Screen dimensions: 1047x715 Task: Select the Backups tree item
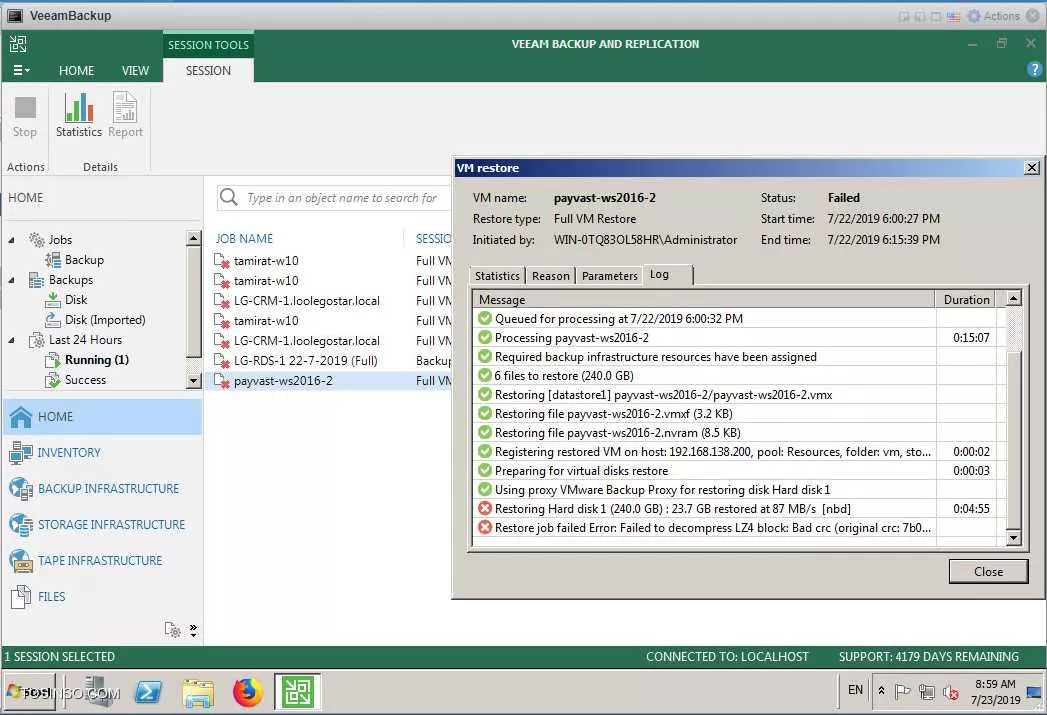(70, 280)
